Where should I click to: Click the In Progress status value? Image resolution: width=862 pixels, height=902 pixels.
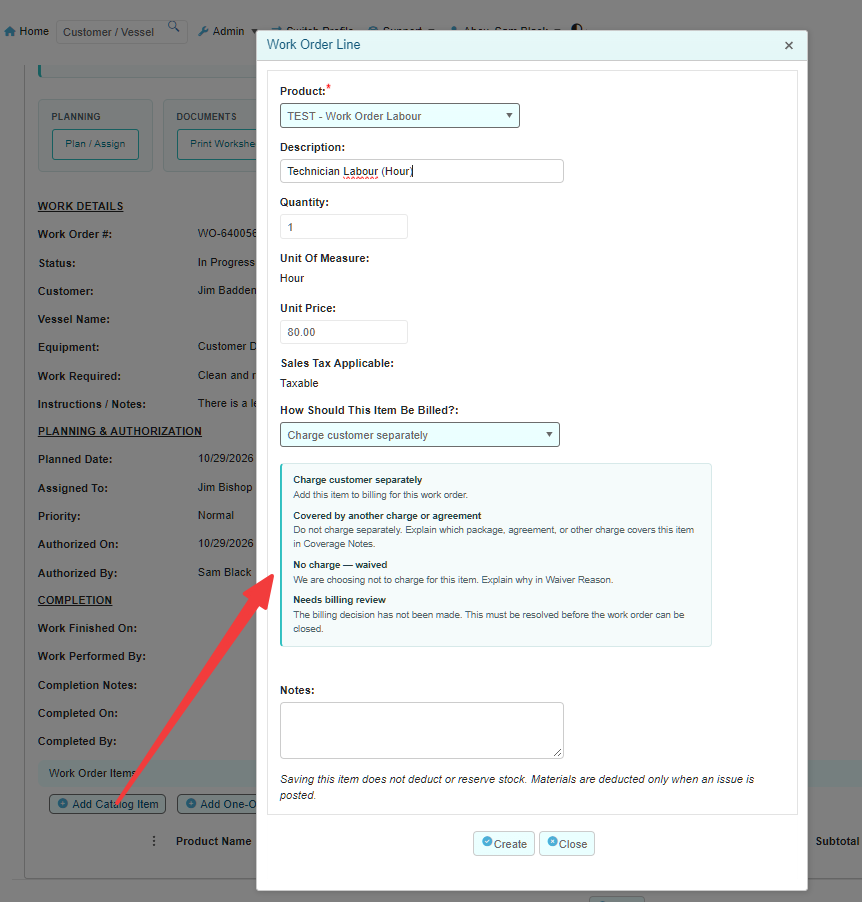tap(226, 262)
